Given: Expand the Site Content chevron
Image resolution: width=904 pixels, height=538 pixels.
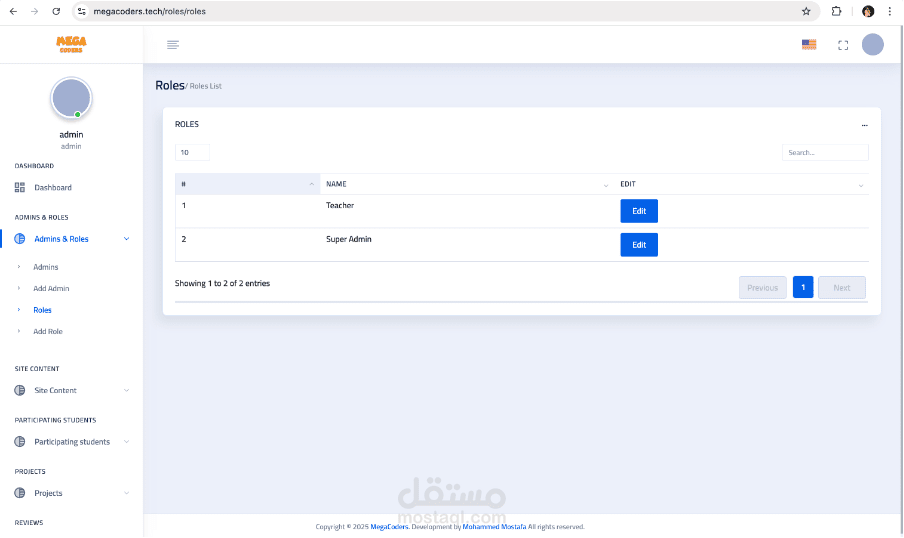Looking at the screenshot, I should pos(126,390).
